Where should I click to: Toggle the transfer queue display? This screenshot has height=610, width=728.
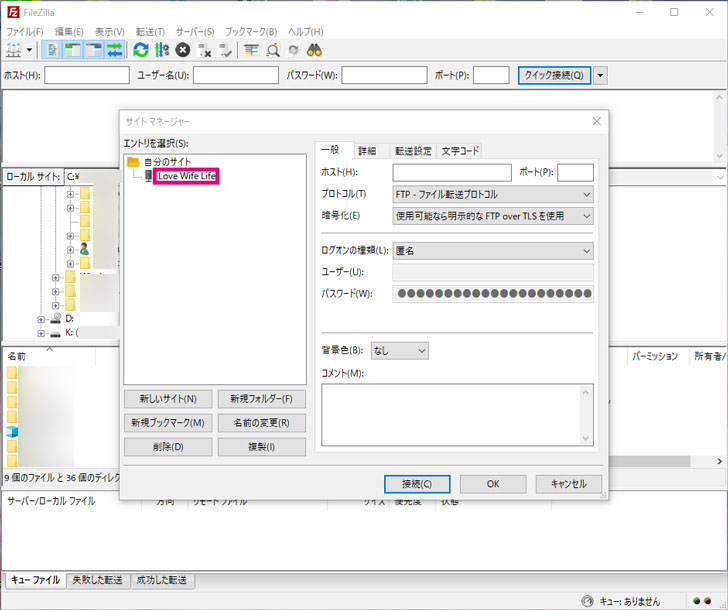pos(115,49)
